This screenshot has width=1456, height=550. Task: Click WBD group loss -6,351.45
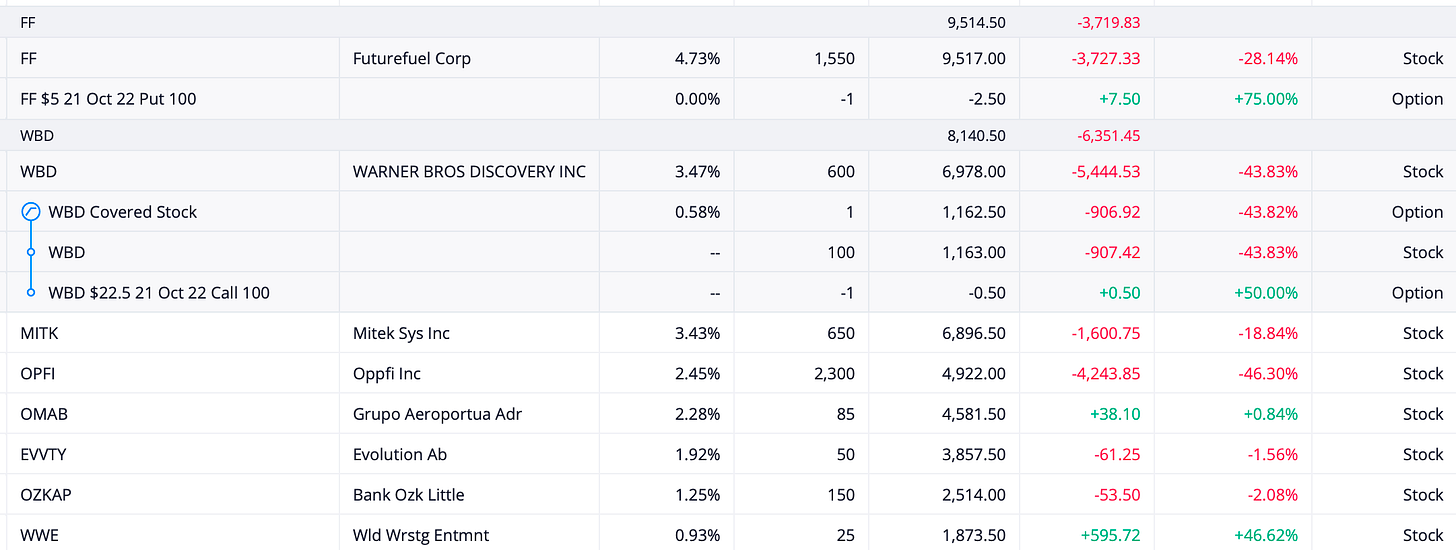(1109, 135)
